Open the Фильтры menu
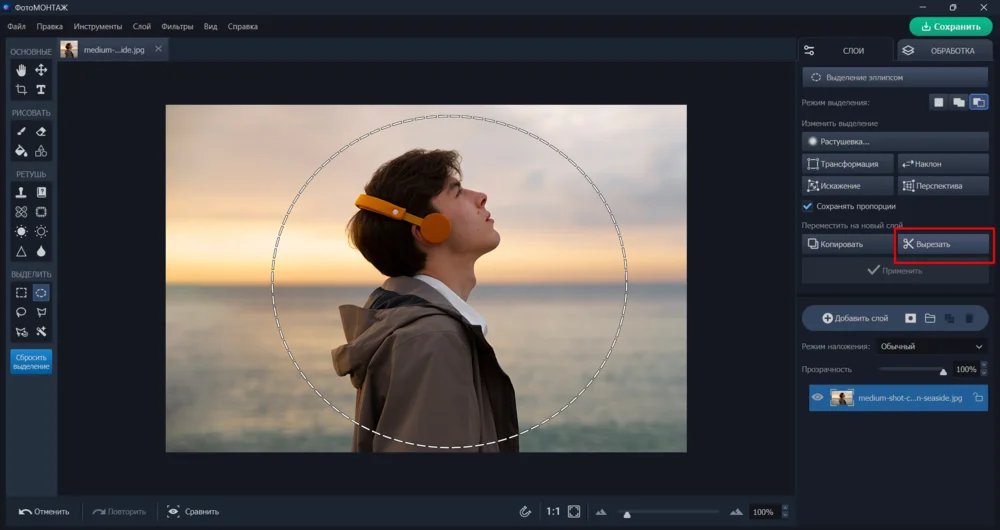Screen dimensions: 1000x530 click(x=177, y=27)
